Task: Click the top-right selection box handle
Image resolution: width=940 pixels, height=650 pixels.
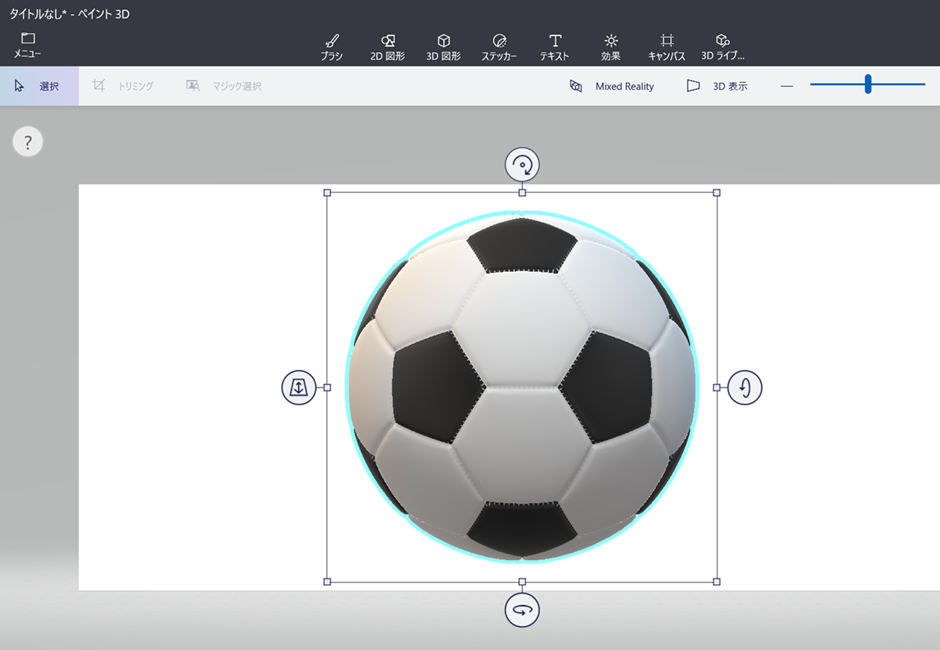Action: [x=716, y=193]
